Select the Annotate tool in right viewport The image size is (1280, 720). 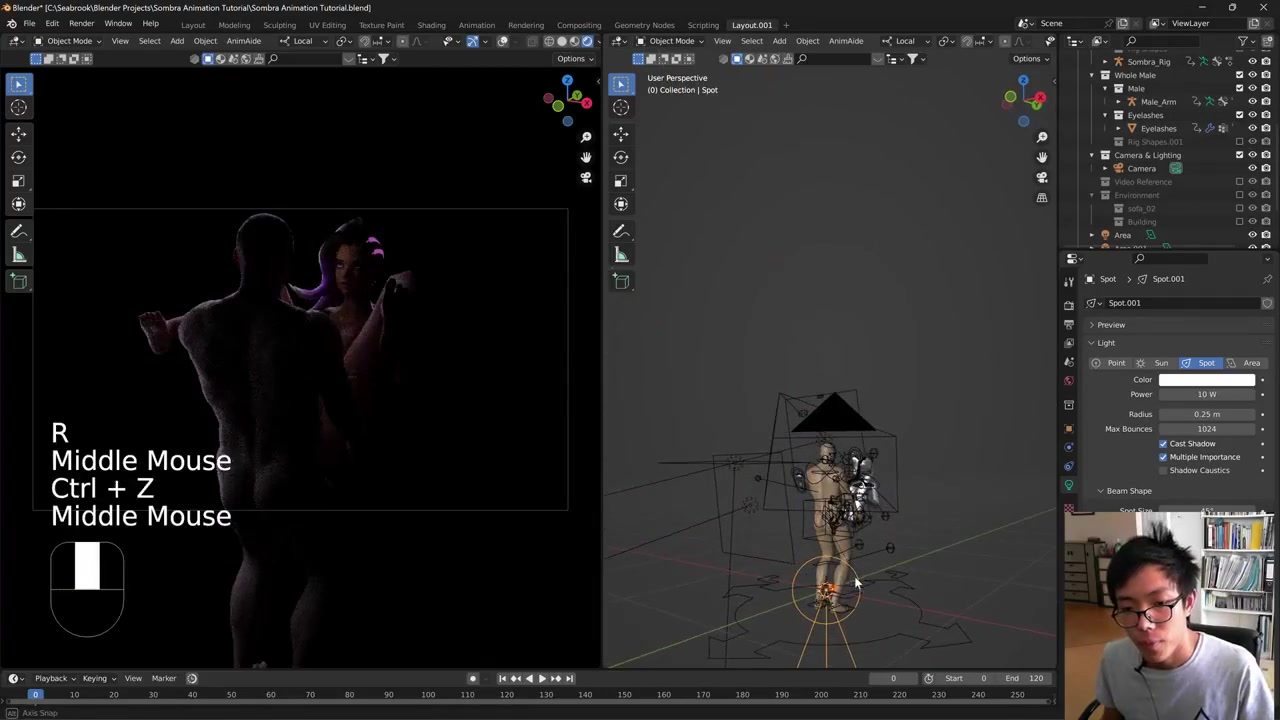point(621,231)
